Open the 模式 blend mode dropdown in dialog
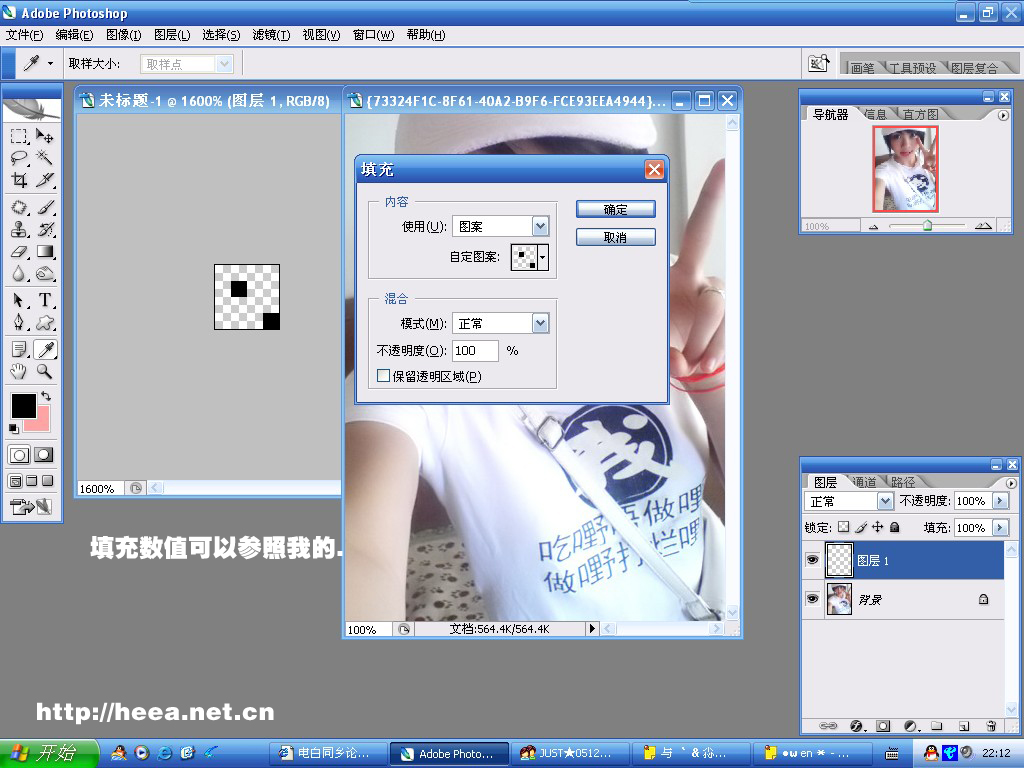 pyautogui.click(x=540, y=323)
